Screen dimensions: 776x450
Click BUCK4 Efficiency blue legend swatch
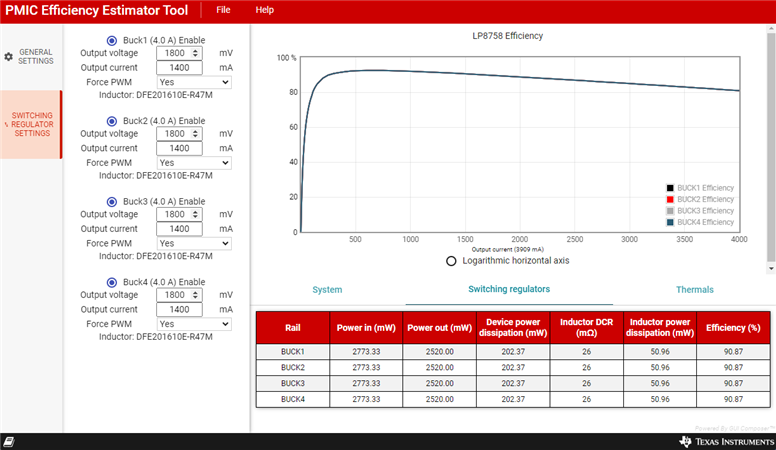tap(670, 222)
